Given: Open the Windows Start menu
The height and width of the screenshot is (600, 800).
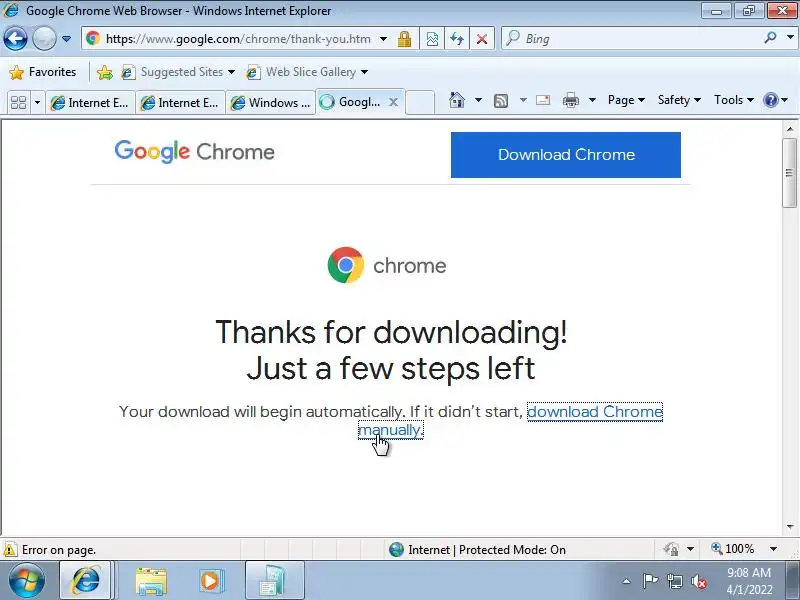Looking at the screenshot, I should (26, 581).
